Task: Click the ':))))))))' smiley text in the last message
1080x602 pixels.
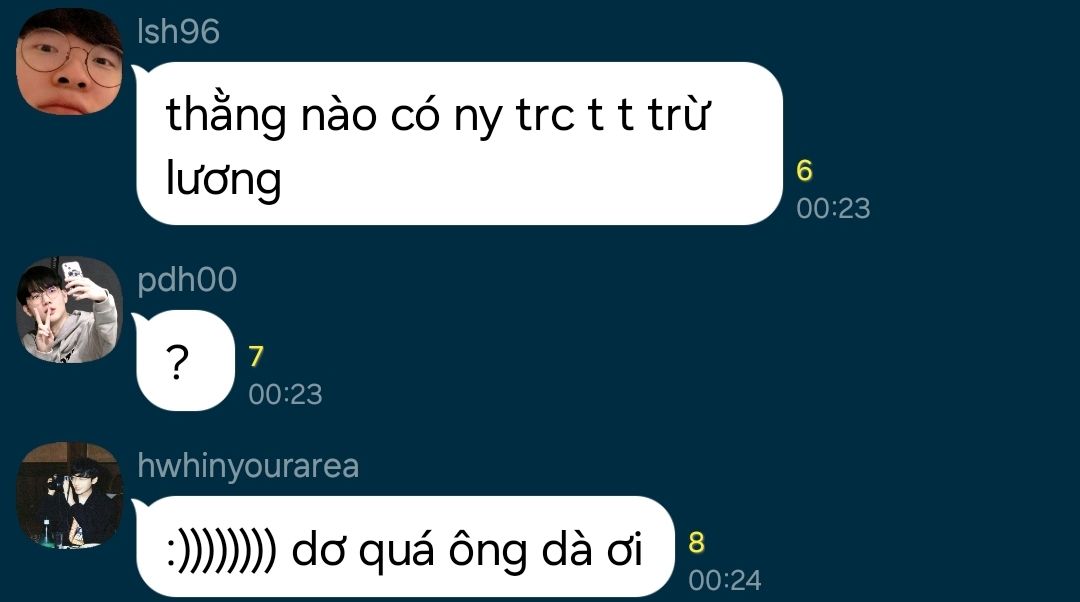Action: (x=222, y=551)
